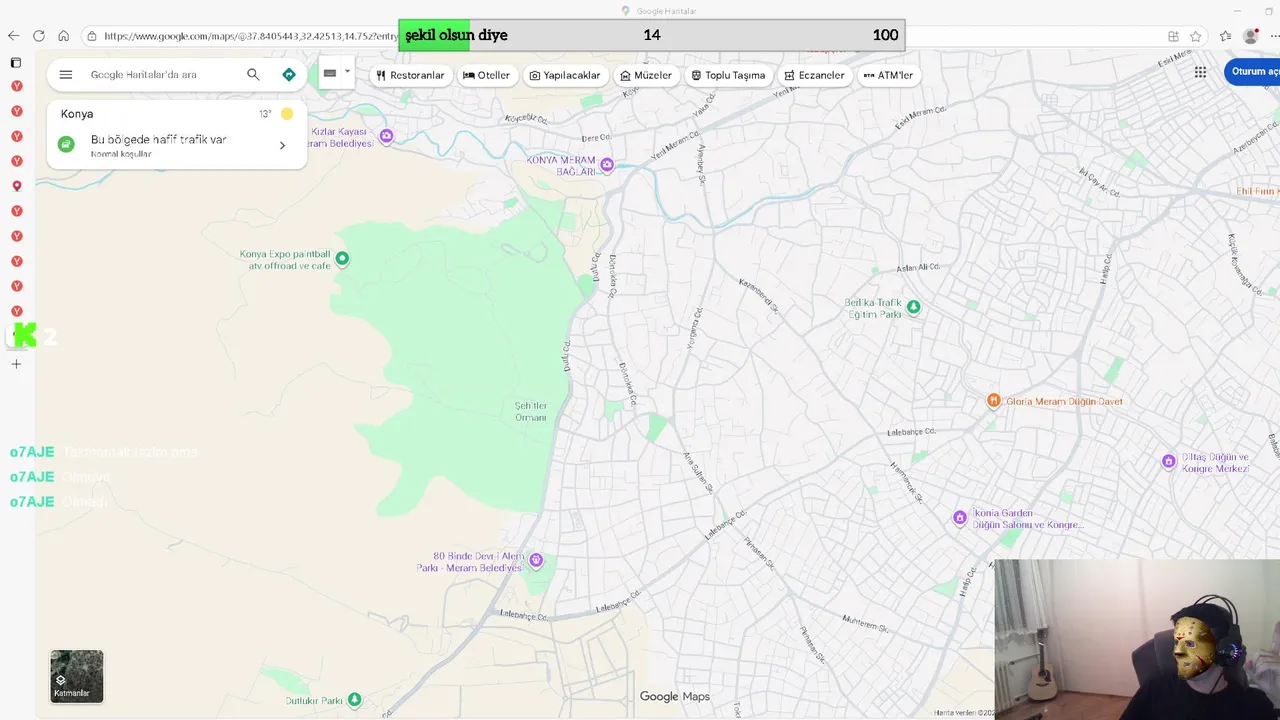The height and width of the screenshot is (720, 1280).
Task: Select Bedlika Trafik Eğitim Parkı marker
Action: pos(913,307)
